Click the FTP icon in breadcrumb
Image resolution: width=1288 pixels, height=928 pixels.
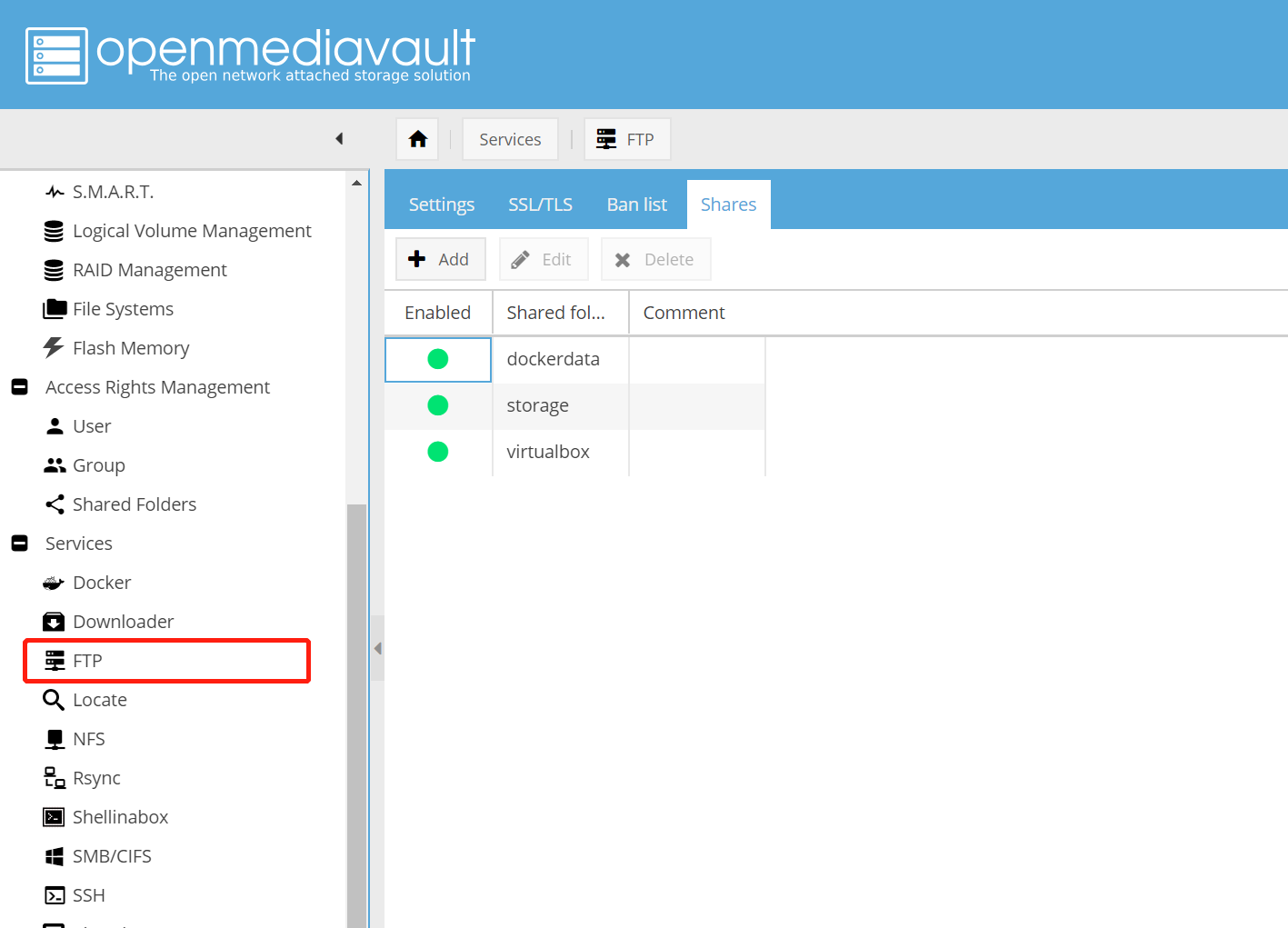[606, 139]
